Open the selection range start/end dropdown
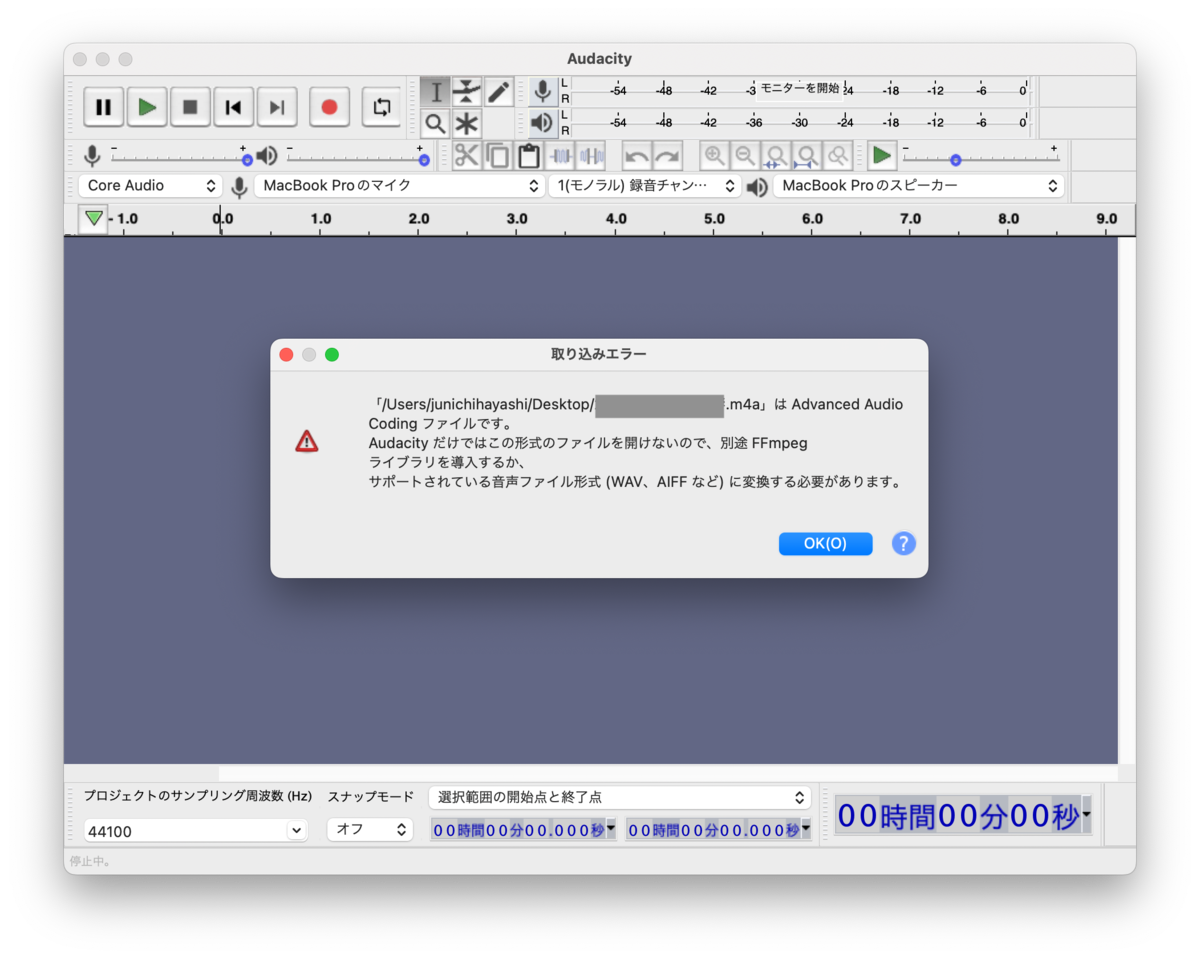This screenshot has height=959, width=1200. coord(619,797)
